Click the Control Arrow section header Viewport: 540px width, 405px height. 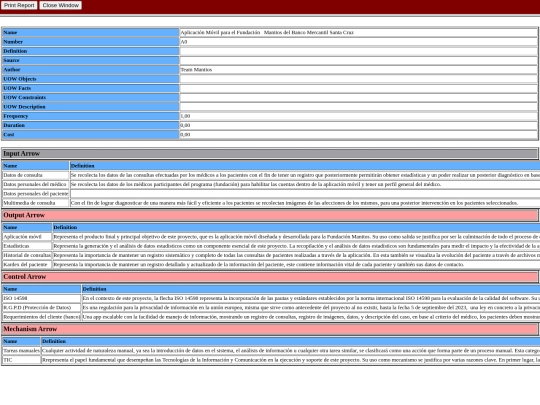point(270,277)
